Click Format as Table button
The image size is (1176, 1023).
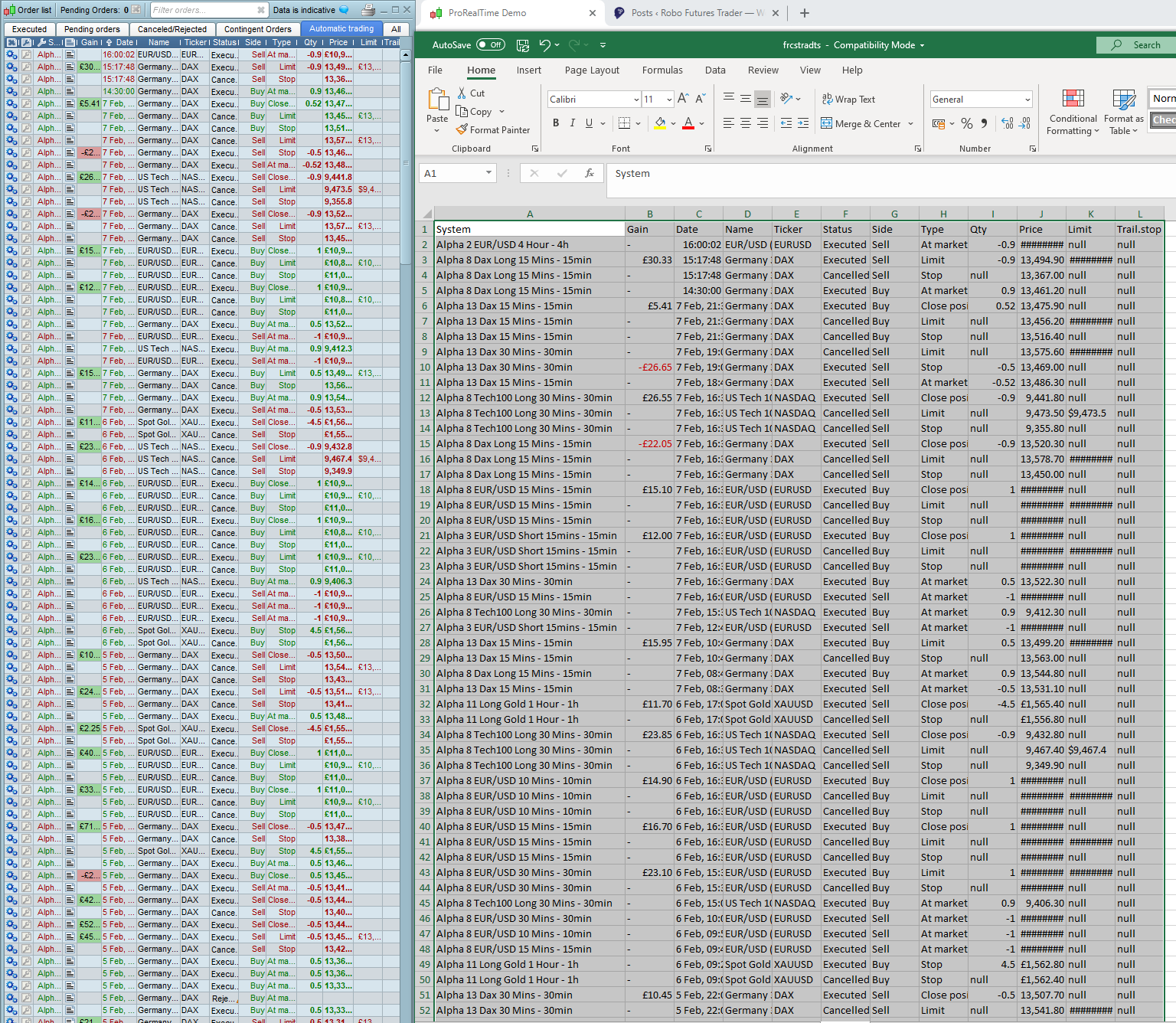click(1124, 112)
